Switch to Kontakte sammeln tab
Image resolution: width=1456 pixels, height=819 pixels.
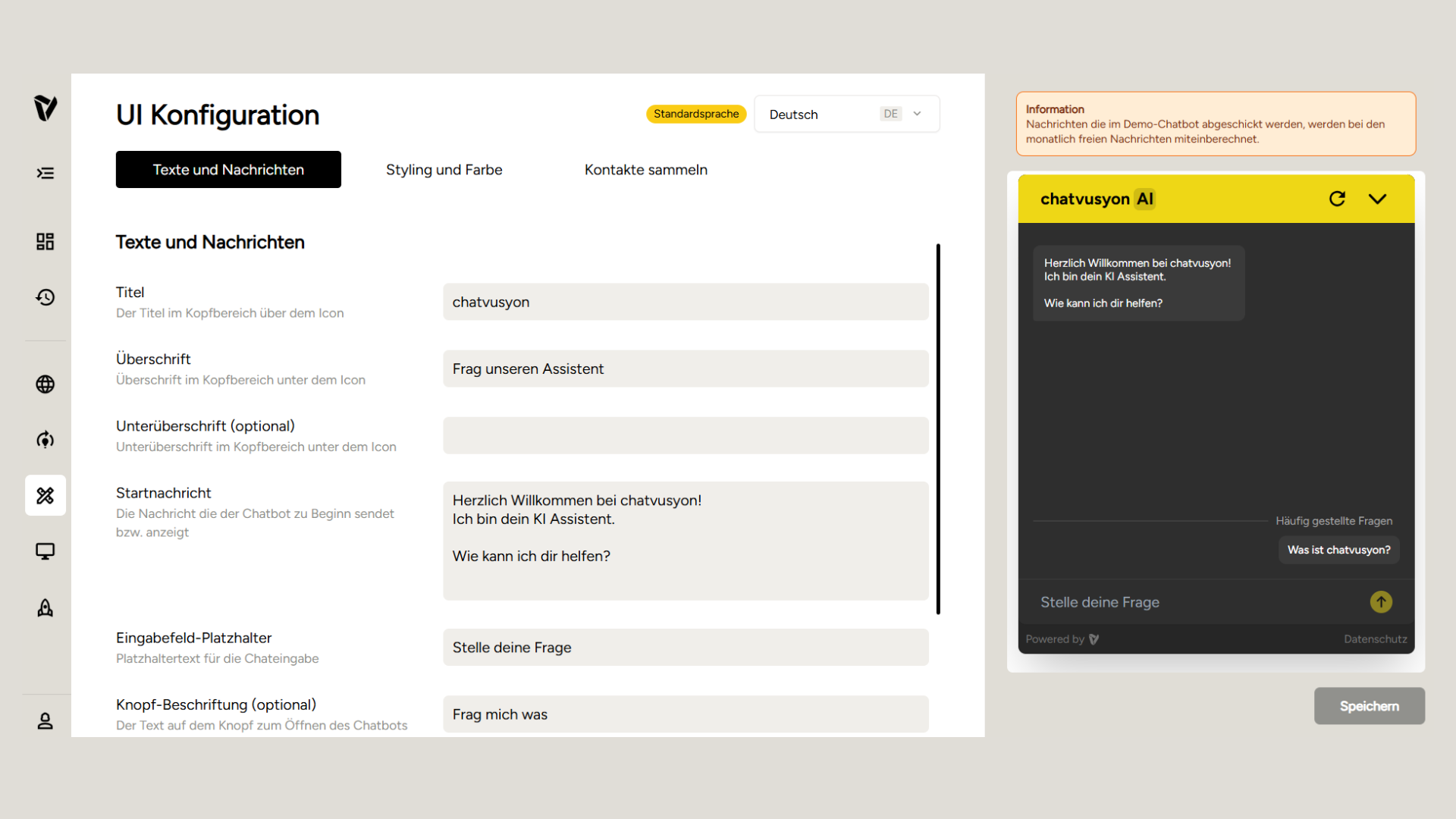point(645,170)
